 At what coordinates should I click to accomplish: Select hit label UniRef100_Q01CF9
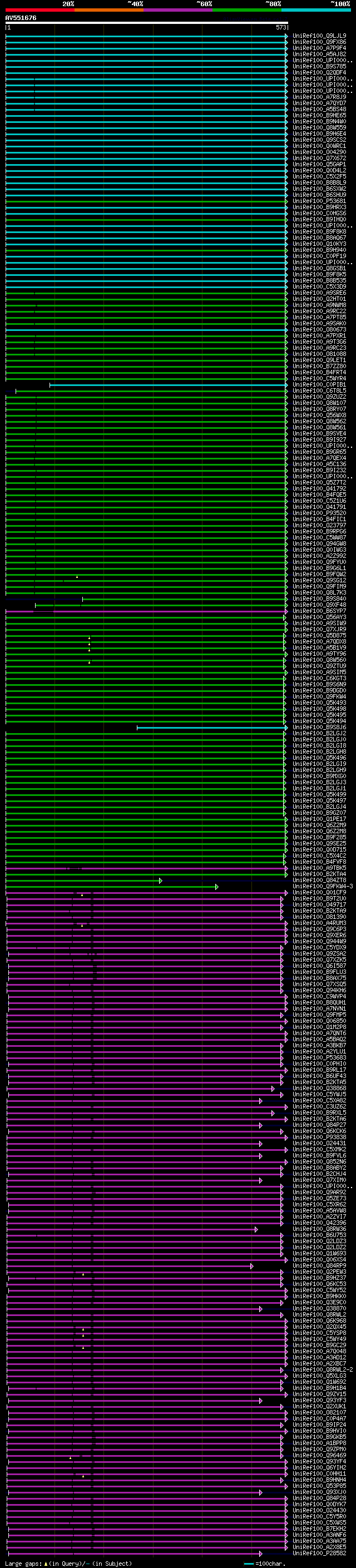319,892
